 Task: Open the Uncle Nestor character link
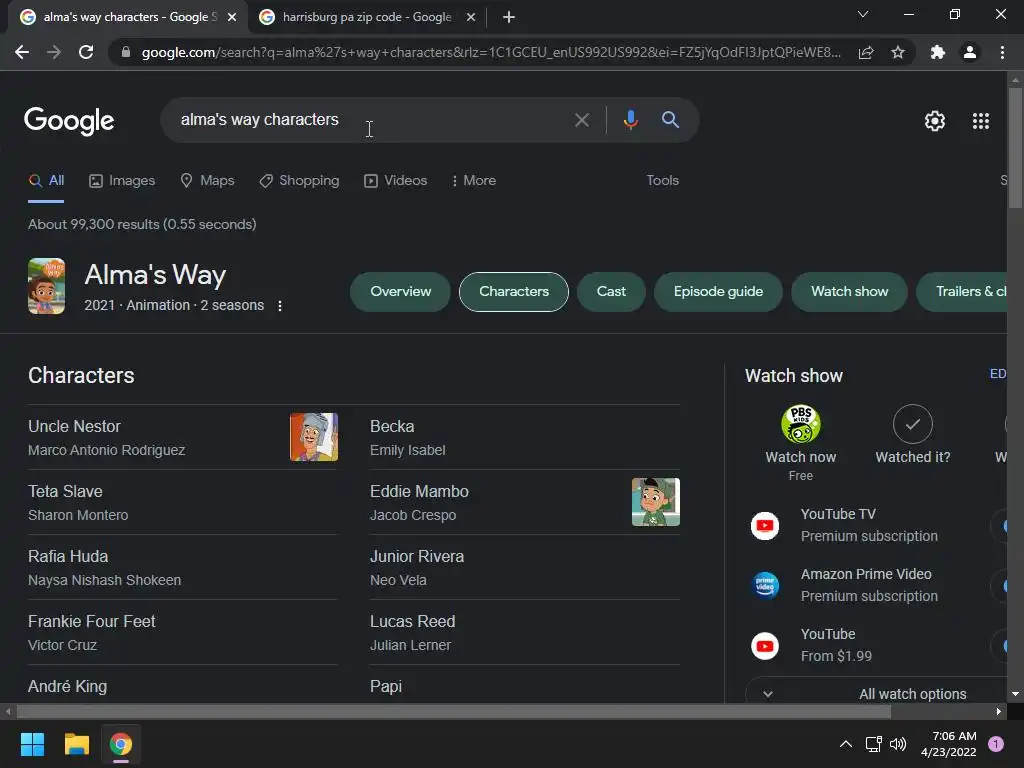[74, 426]
